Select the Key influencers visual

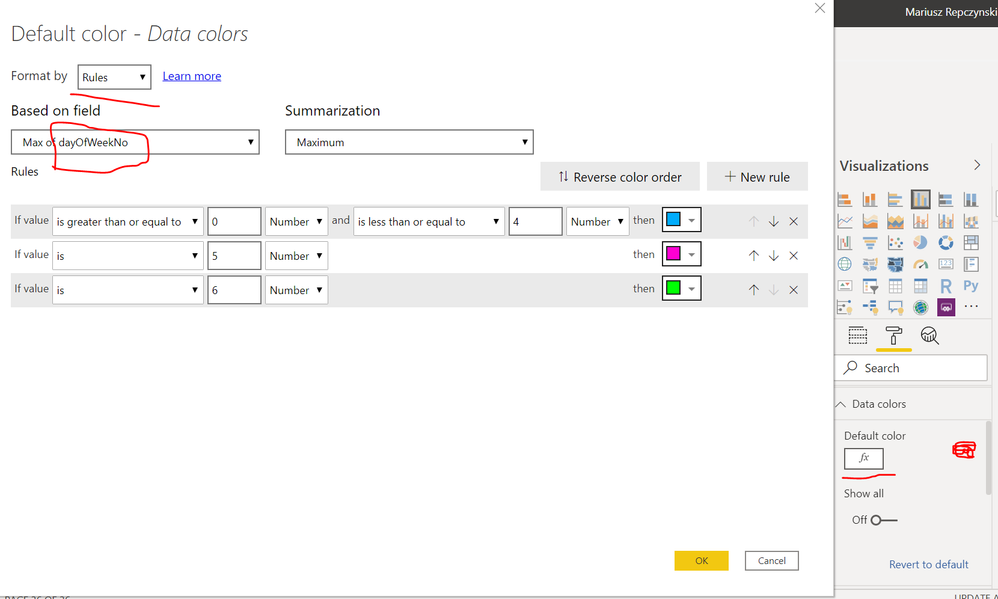click(x=845, y=307)
